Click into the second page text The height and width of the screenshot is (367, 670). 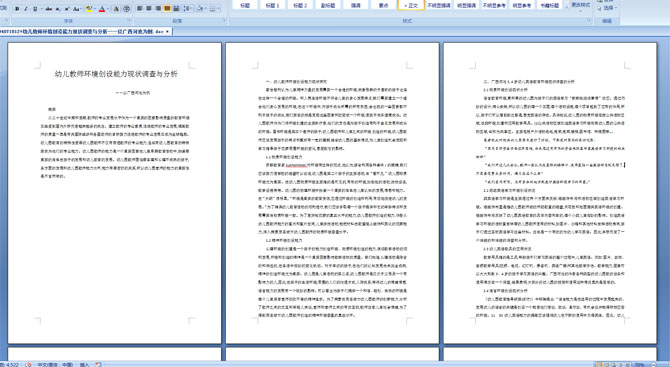tap(332, 193)
